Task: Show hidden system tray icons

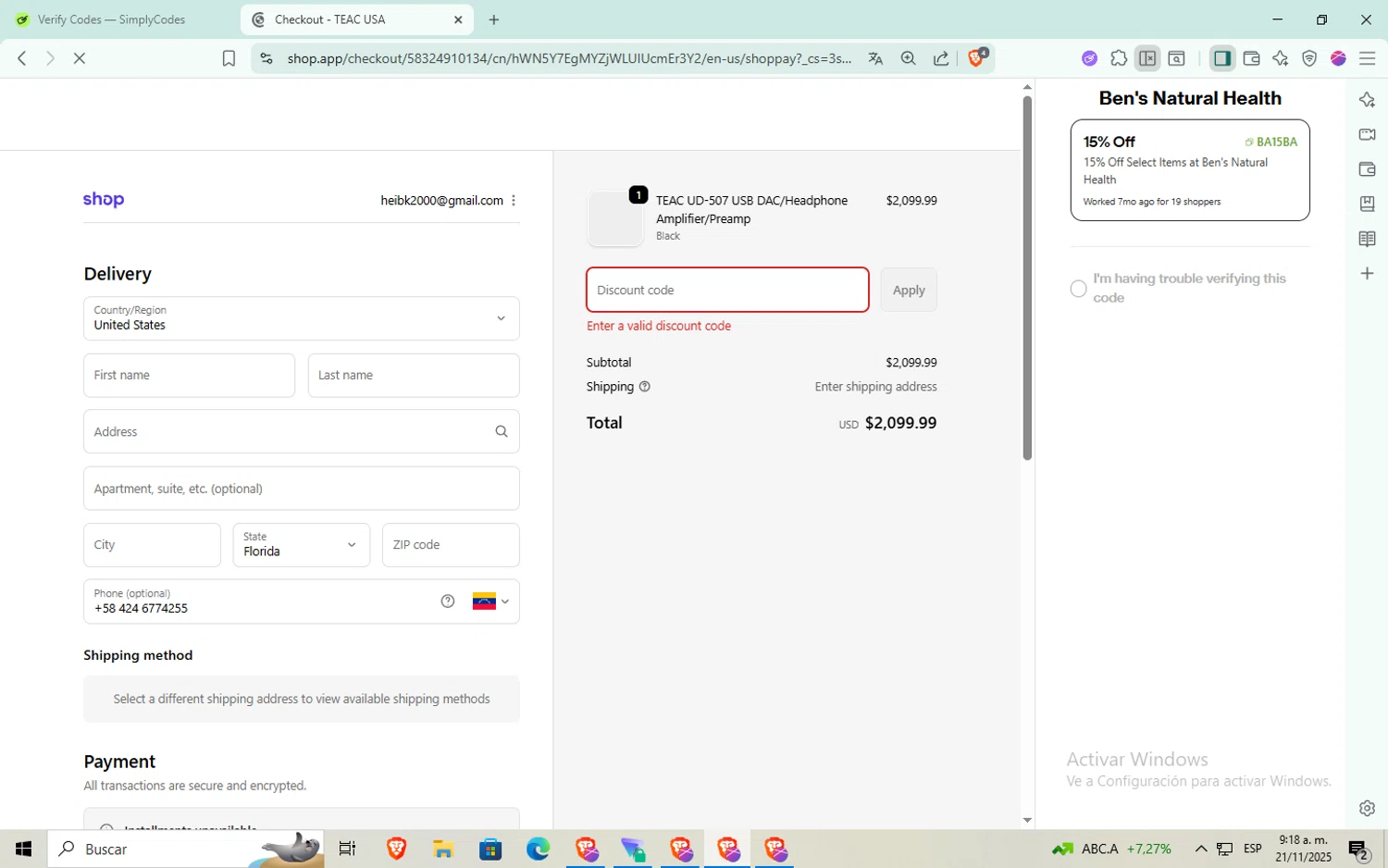Action: [1201, 849]
